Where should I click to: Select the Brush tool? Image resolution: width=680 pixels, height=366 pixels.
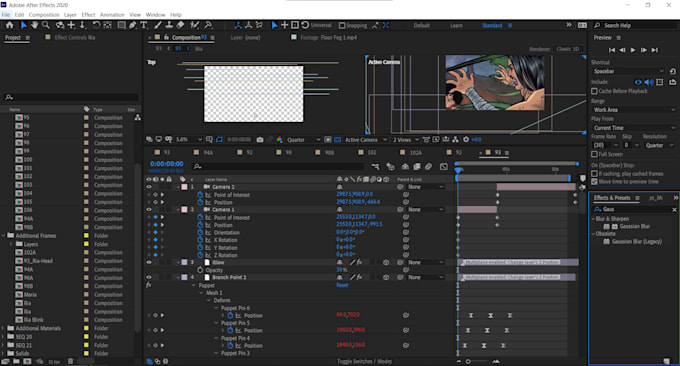coord(158,25)
